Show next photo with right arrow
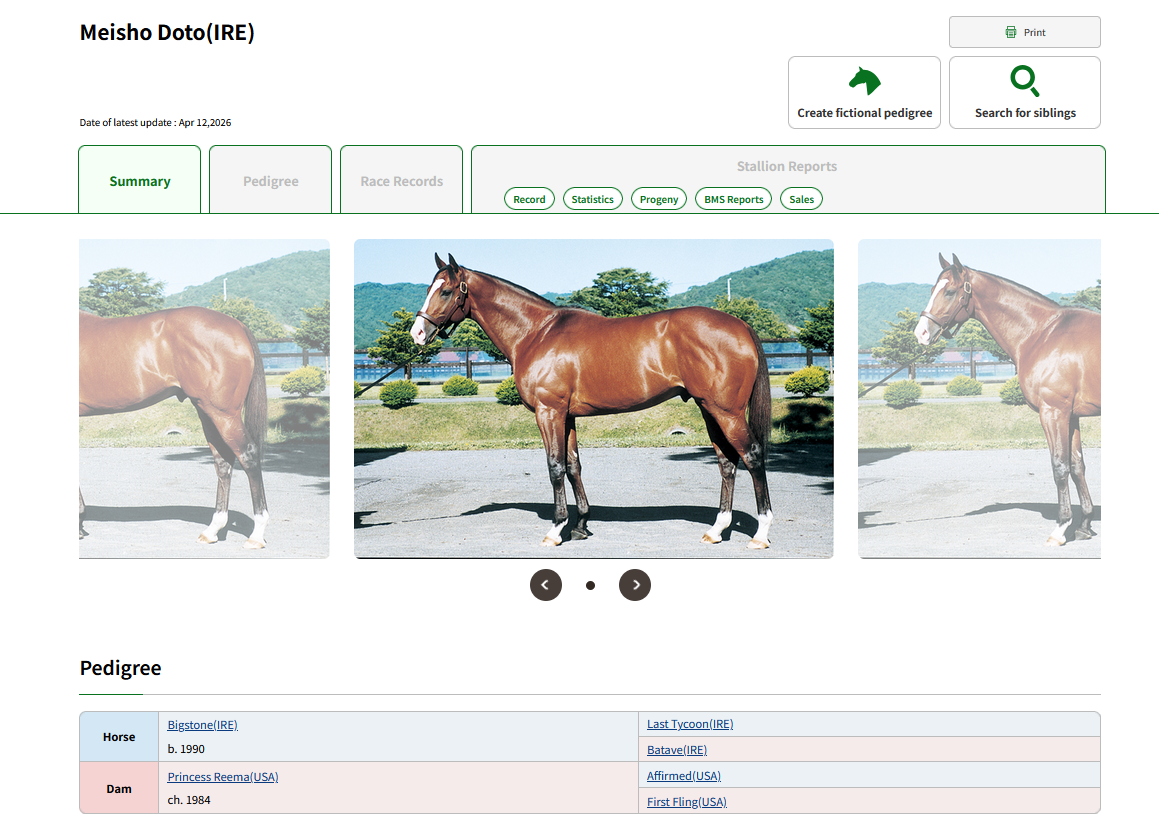Viewport: 1159px width, 822px height. (x=635, y=585)
